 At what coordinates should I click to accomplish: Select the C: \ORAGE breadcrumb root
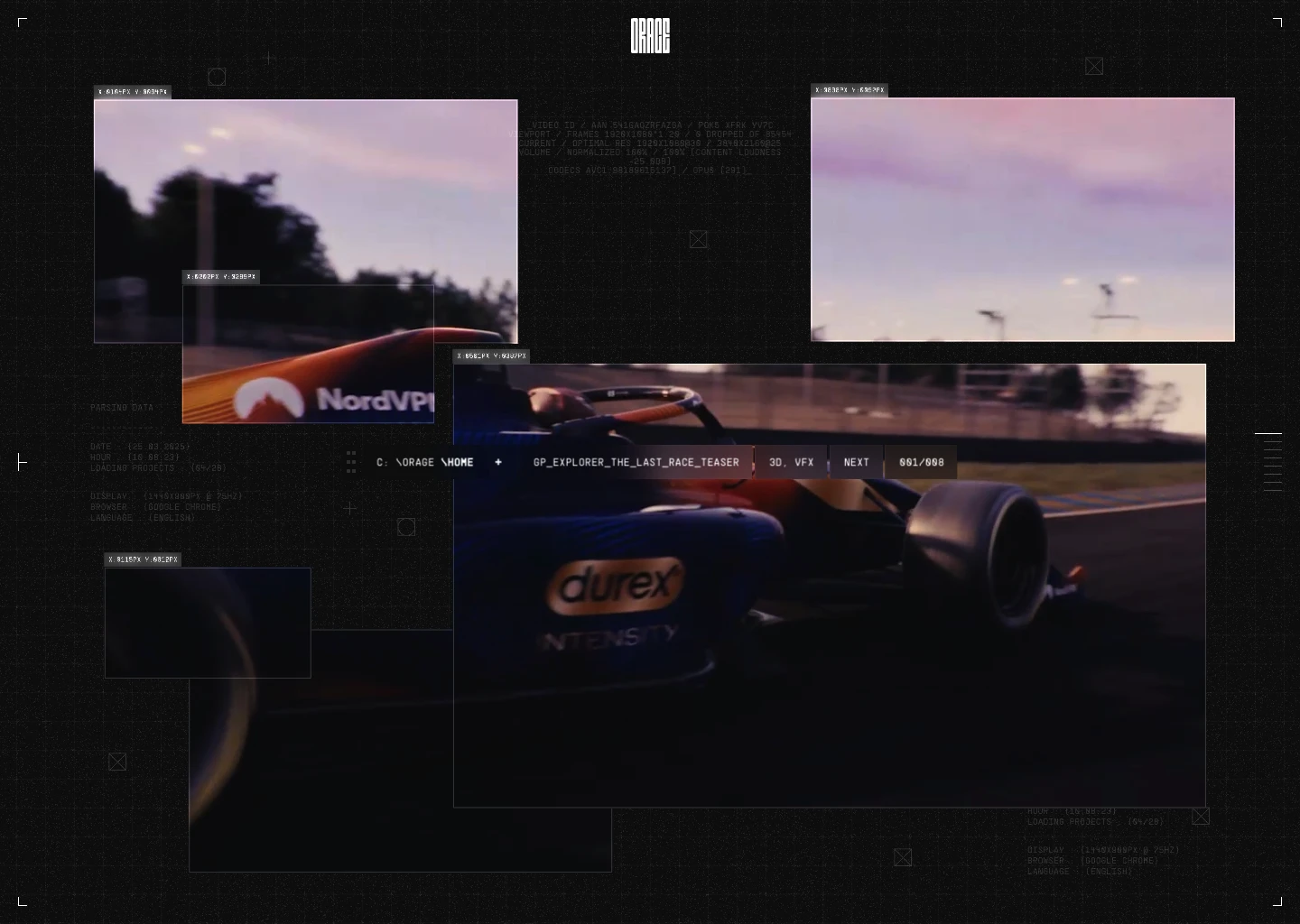coord(405,462)
